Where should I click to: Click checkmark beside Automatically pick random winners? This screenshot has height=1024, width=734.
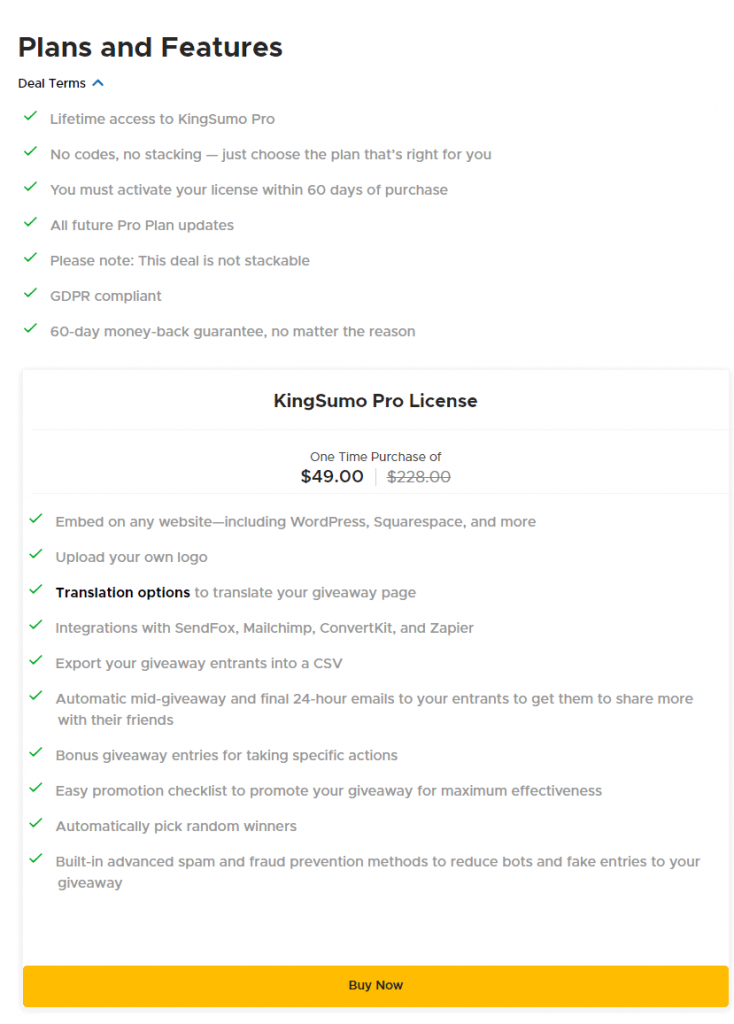click(x=36, y=824)
